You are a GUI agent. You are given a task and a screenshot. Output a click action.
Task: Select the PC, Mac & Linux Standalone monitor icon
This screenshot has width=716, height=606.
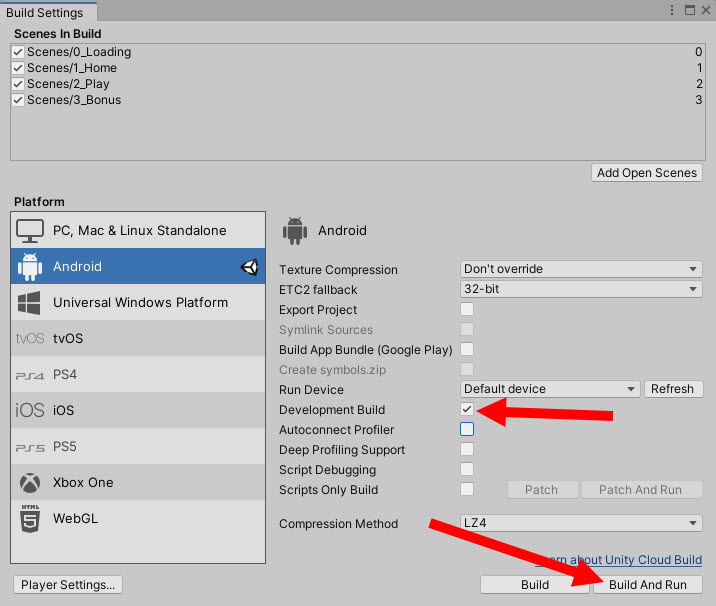tap(30, 231)
